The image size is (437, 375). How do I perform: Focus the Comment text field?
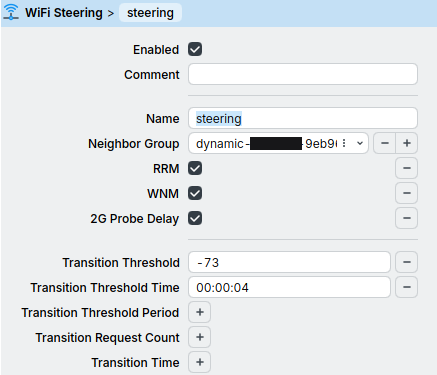pyautogui.click(x=303, y=74)
